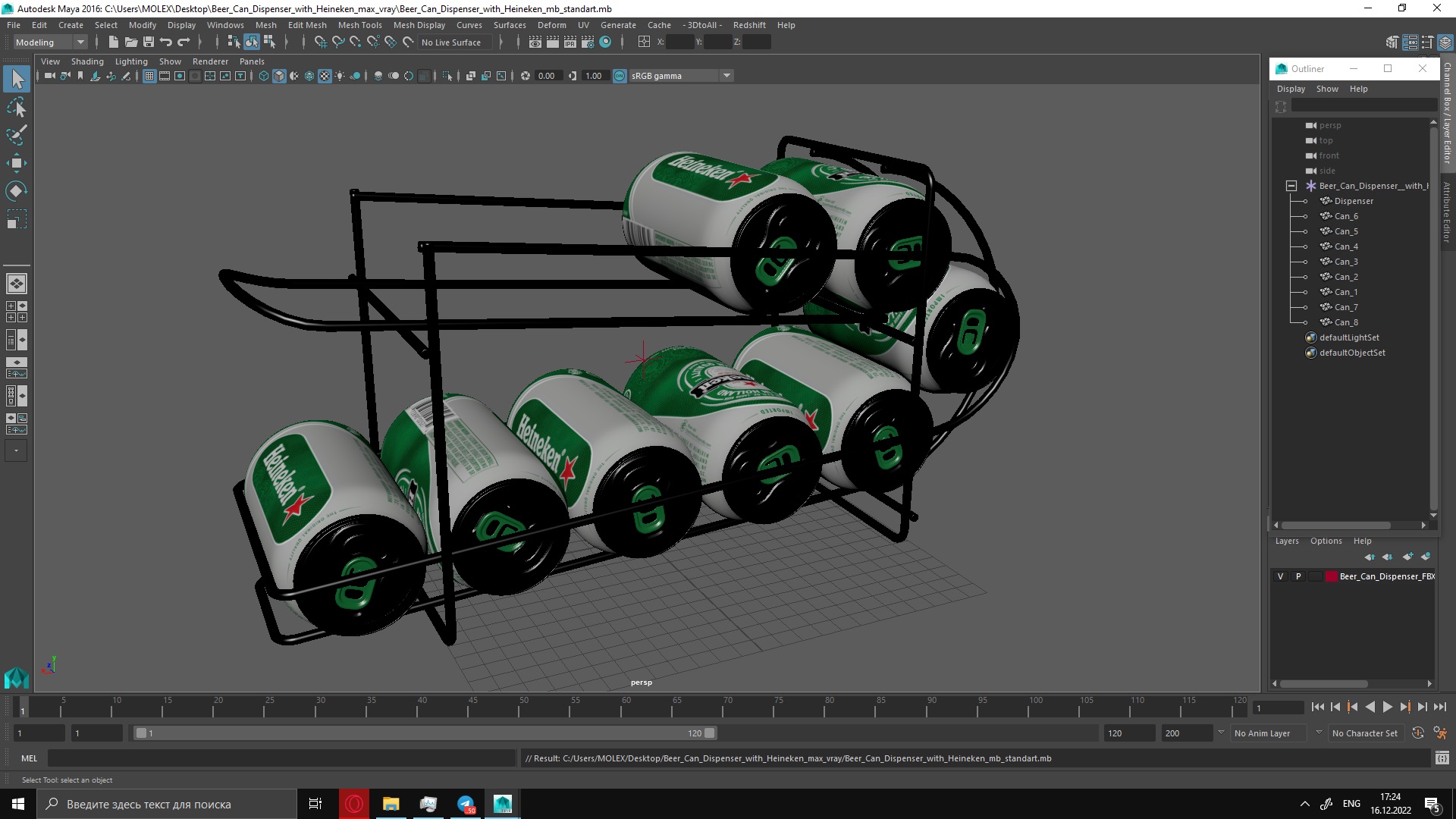This screenshot has height=819, width=1456.
Task: Toggle wireframe shading in viewport
Action: (x=264, y=76)
